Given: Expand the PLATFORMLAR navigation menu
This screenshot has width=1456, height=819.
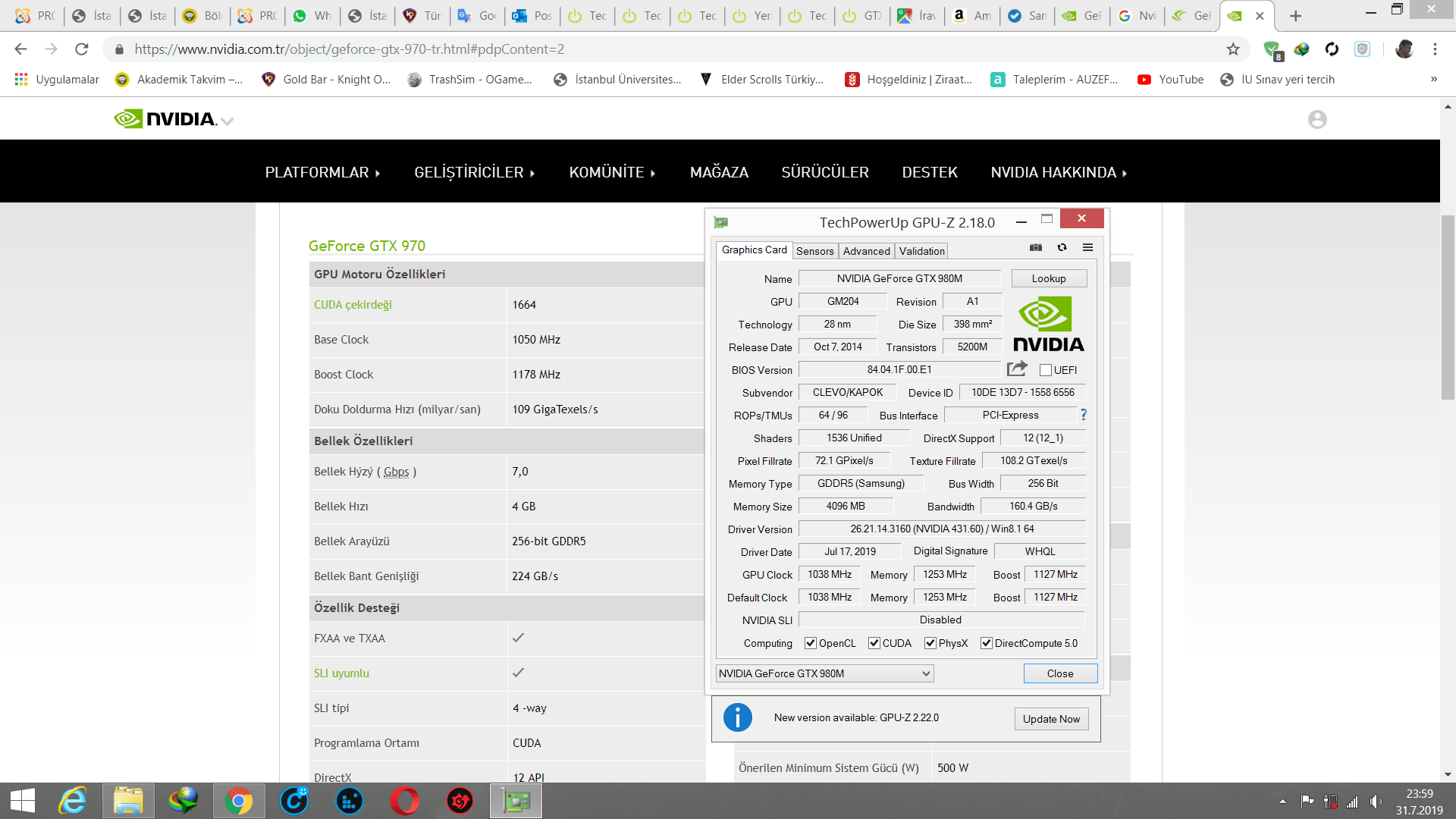Looking at the screenshot, I should [x=322, y=172].
